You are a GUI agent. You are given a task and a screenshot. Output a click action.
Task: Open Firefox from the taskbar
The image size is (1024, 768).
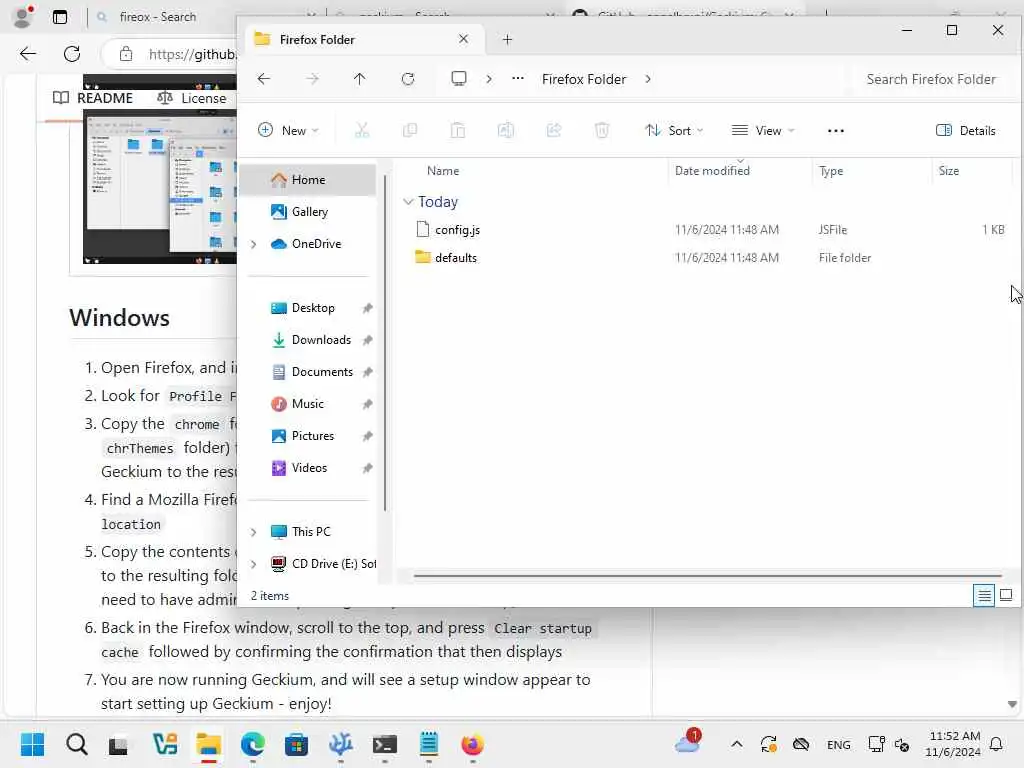pyautogui.click(x=472, y=744)
